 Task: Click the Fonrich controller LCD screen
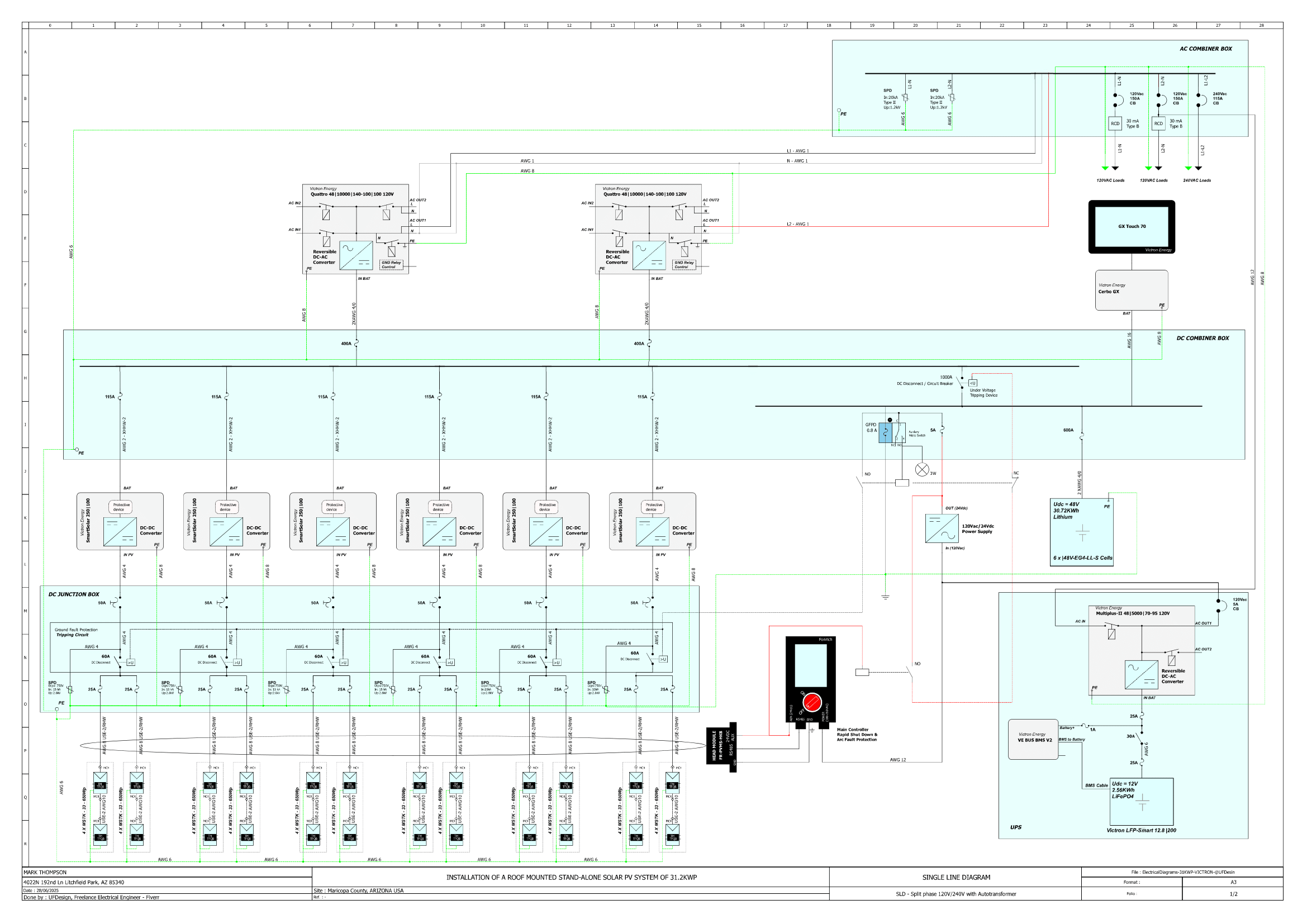coord(811,665)
